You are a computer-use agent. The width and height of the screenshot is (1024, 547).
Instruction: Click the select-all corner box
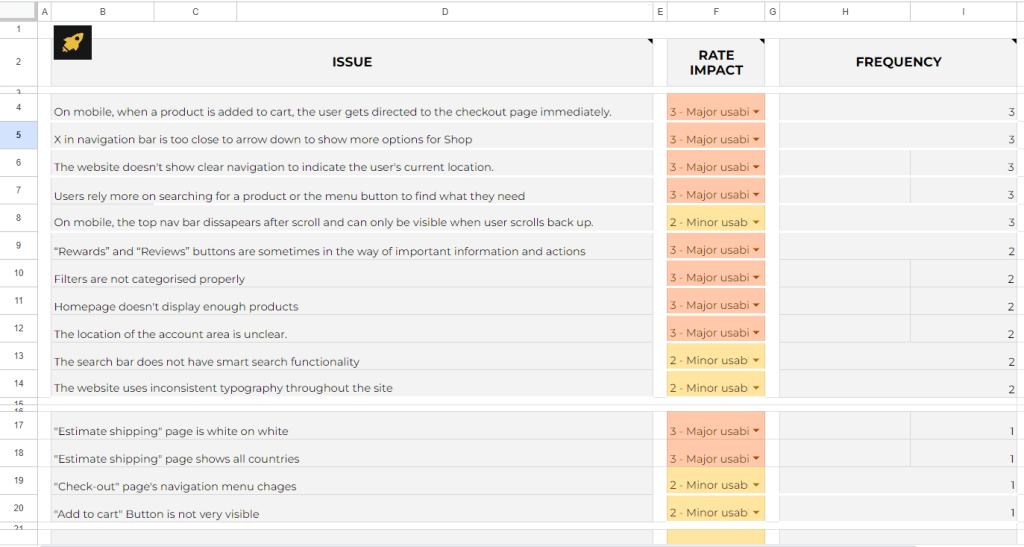point(18,11)
